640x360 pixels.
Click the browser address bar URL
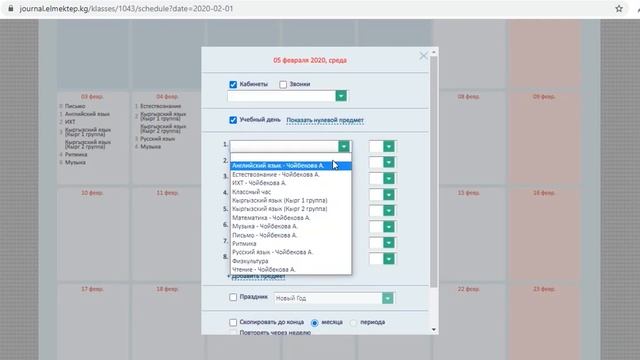click(x=126, y=9)
